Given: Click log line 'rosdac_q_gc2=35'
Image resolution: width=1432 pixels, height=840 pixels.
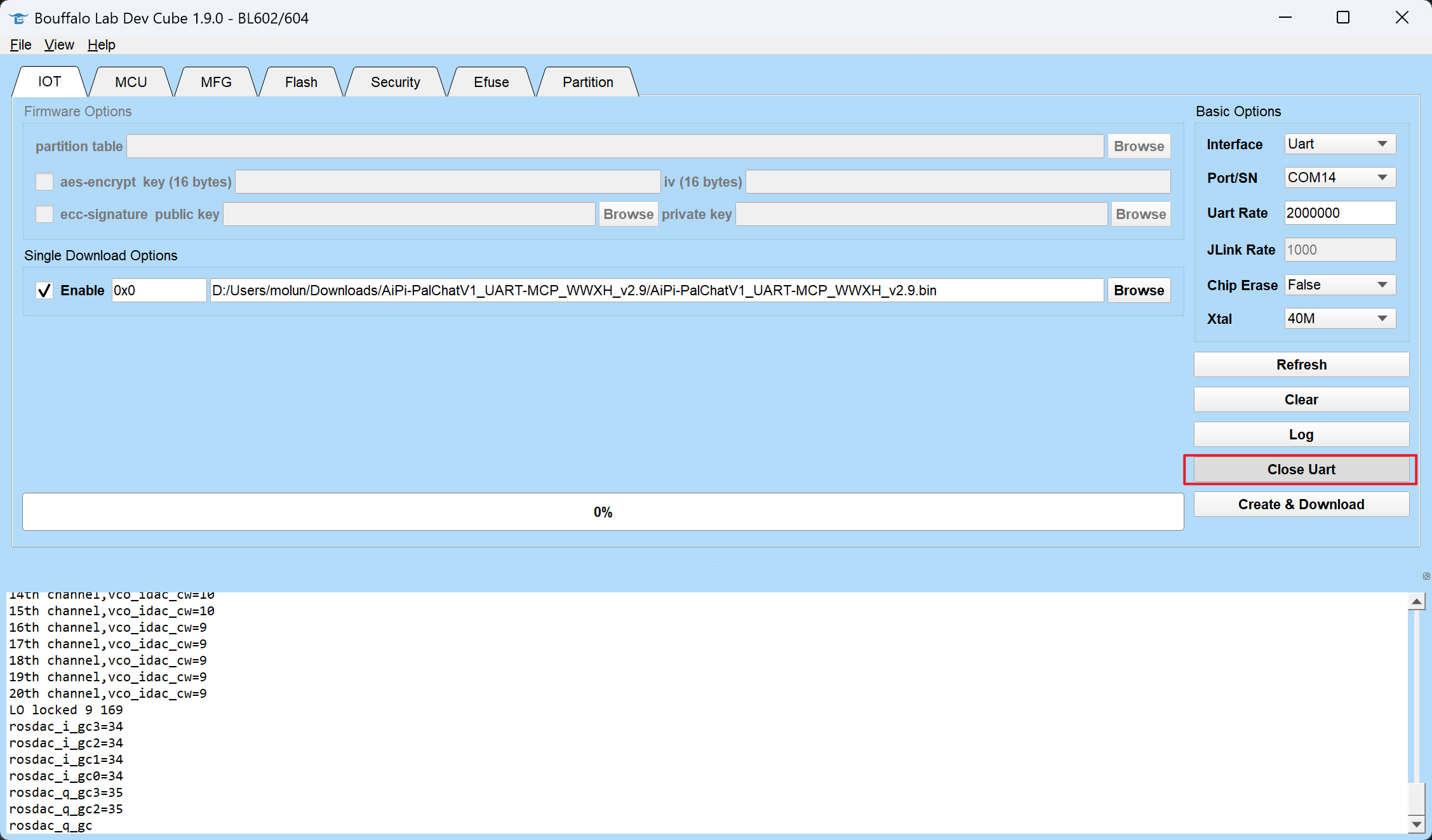Looking at the screenshot, I should click(x=66, y=809).
